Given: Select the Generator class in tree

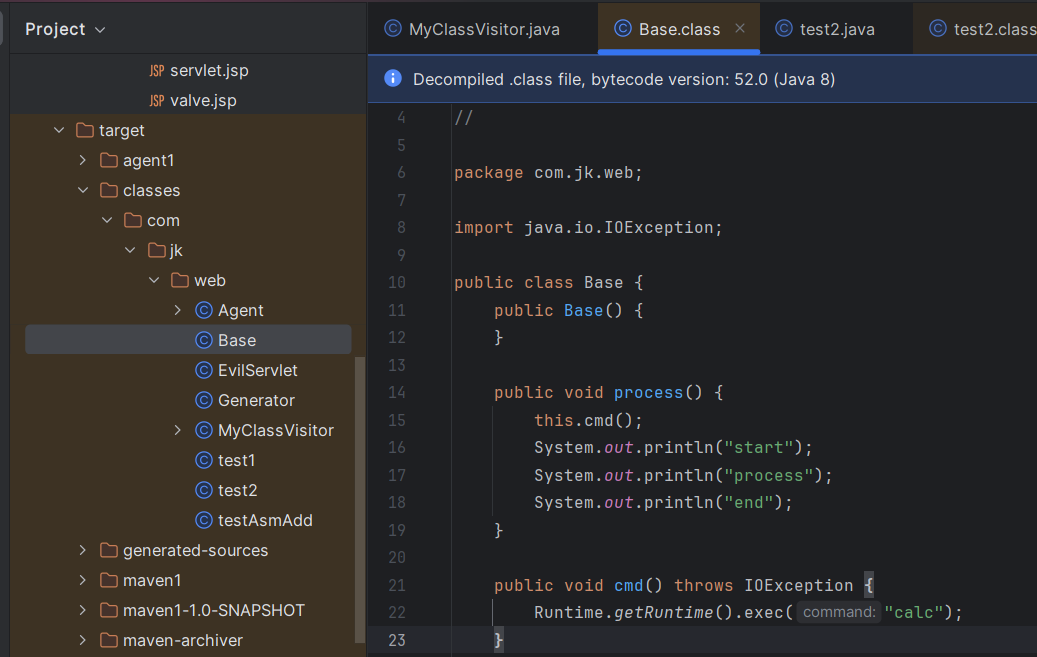Looking at the screenshot, I should pos(257,400).
